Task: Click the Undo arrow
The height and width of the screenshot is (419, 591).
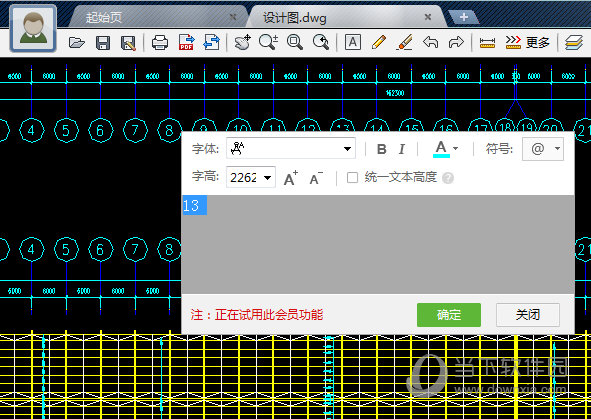Action: [430, 42]
